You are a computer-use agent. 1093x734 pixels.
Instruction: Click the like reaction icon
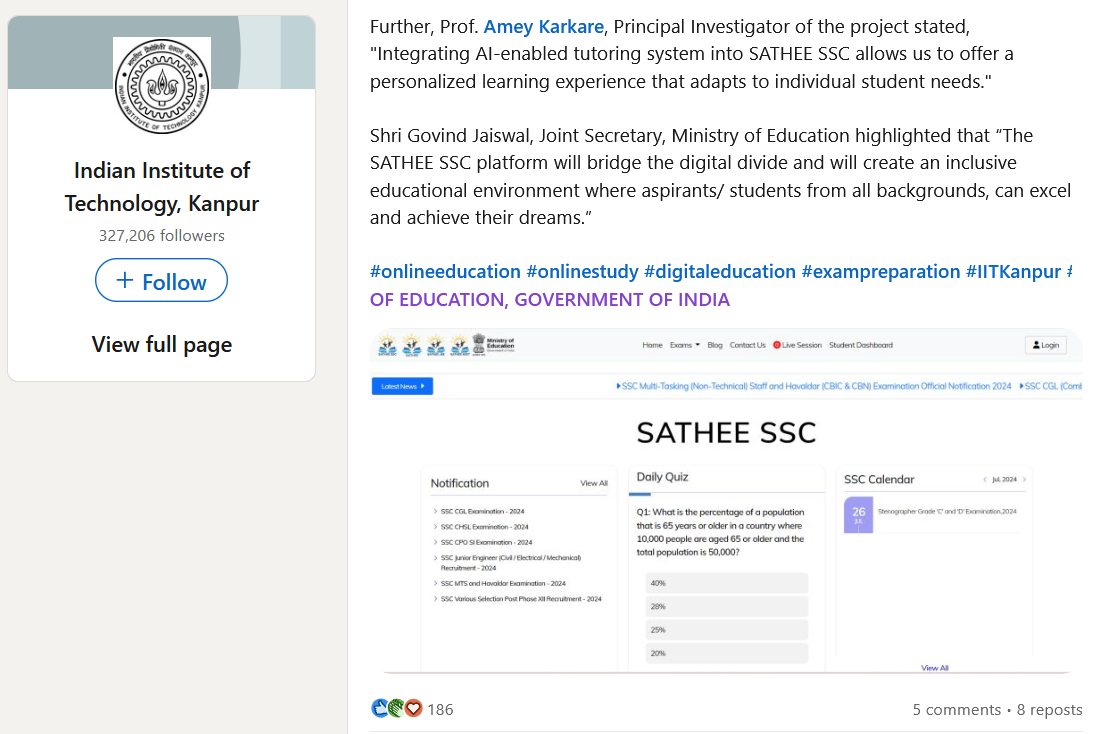[380, 709]
